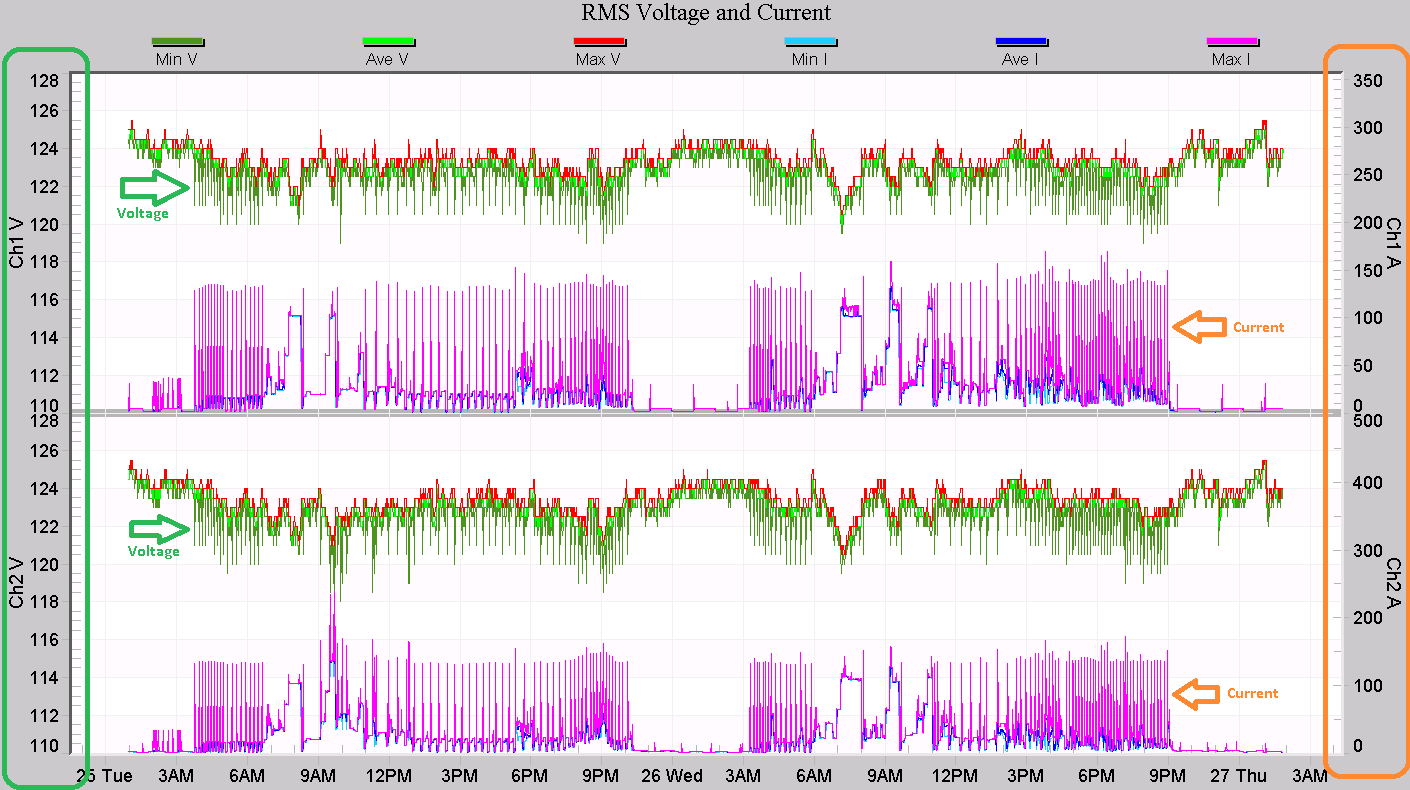Screen dimensions: 1410x790
Task: Click the 26 Wed date marker
Action: click(671, 776)
